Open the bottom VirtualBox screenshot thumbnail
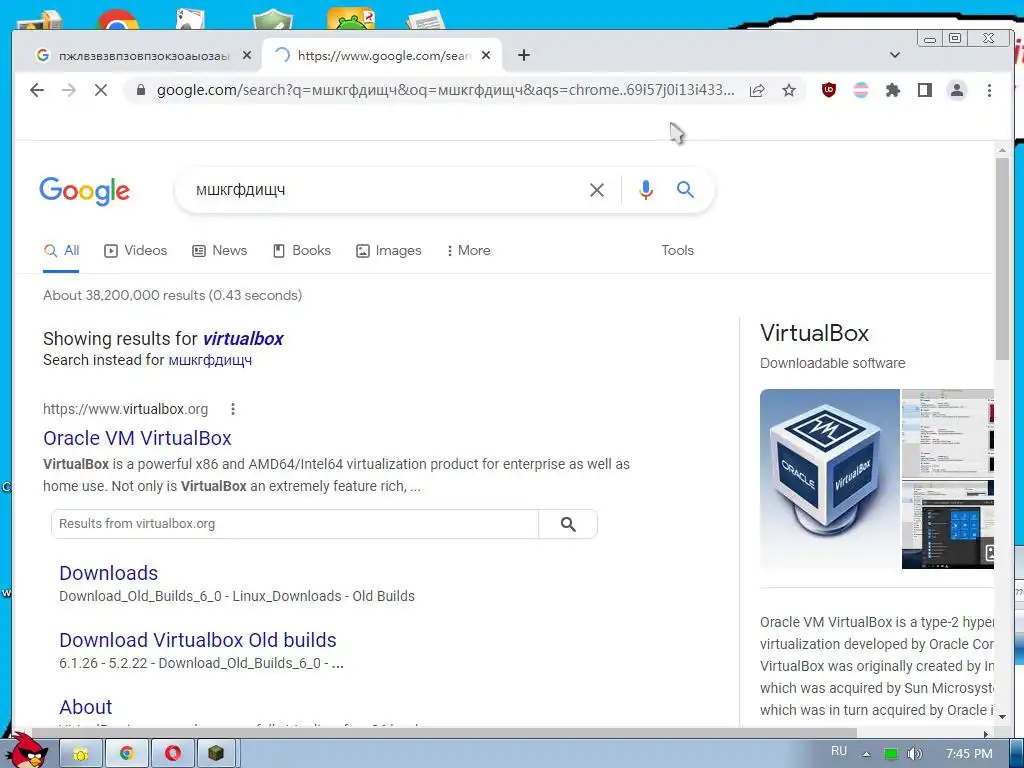The image size is (1024, 768). click(948, 524)
